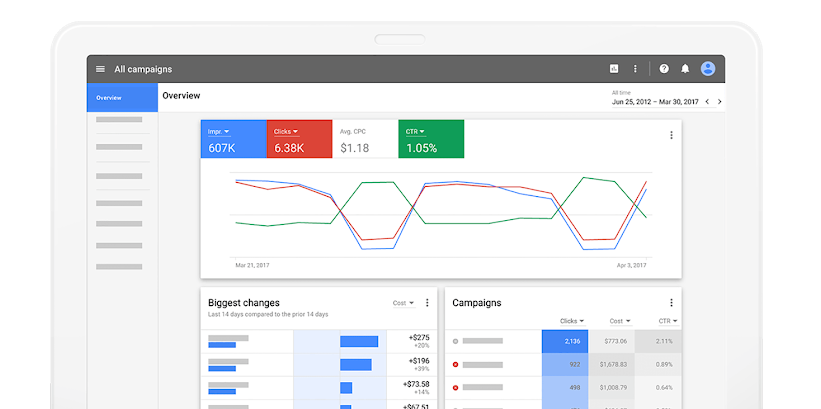821x409 pixels.
Task: Go to next date range arrow
Action: [720, 101]
